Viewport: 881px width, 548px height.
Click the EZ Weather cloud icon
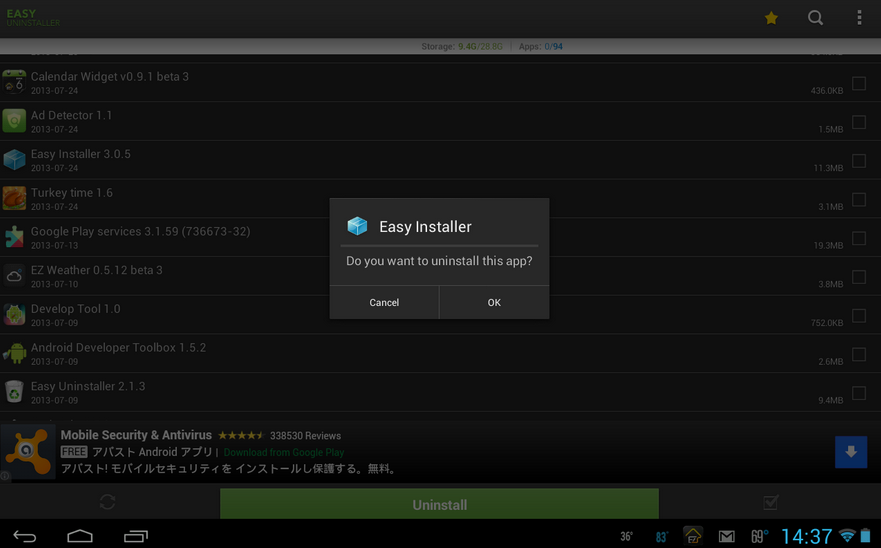(14, 276)
